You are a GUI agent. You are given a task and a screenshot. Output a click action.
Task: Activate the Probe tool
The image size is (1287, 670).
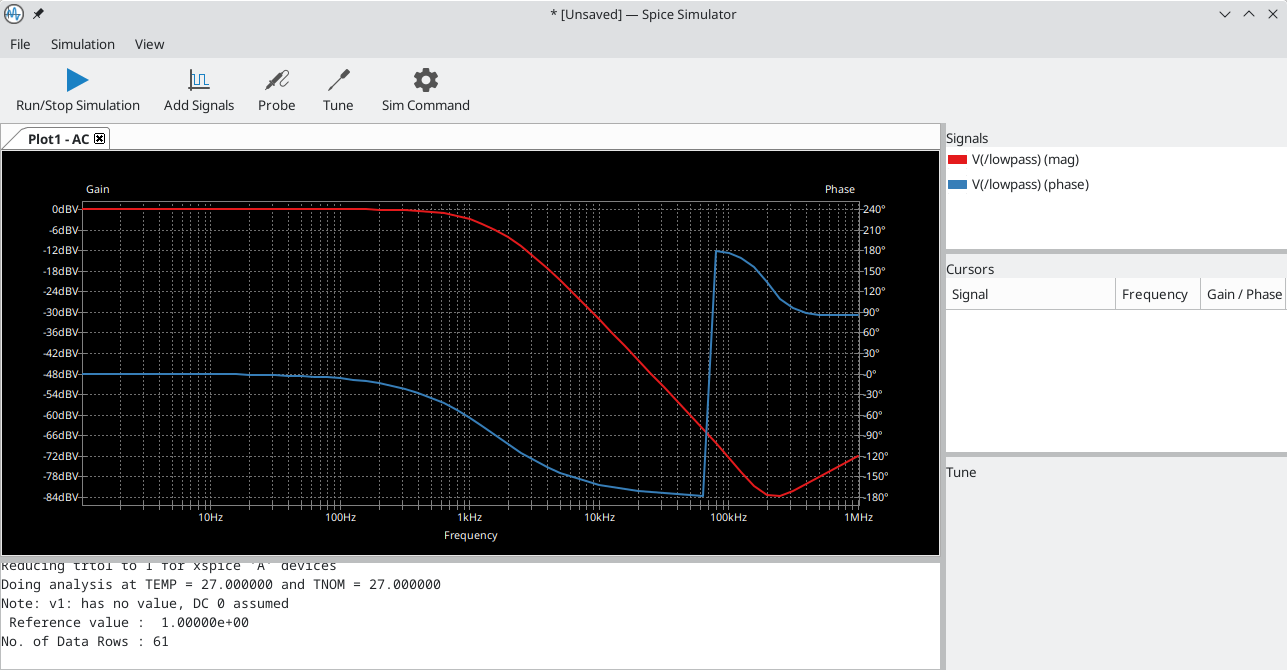coord(276,79)
